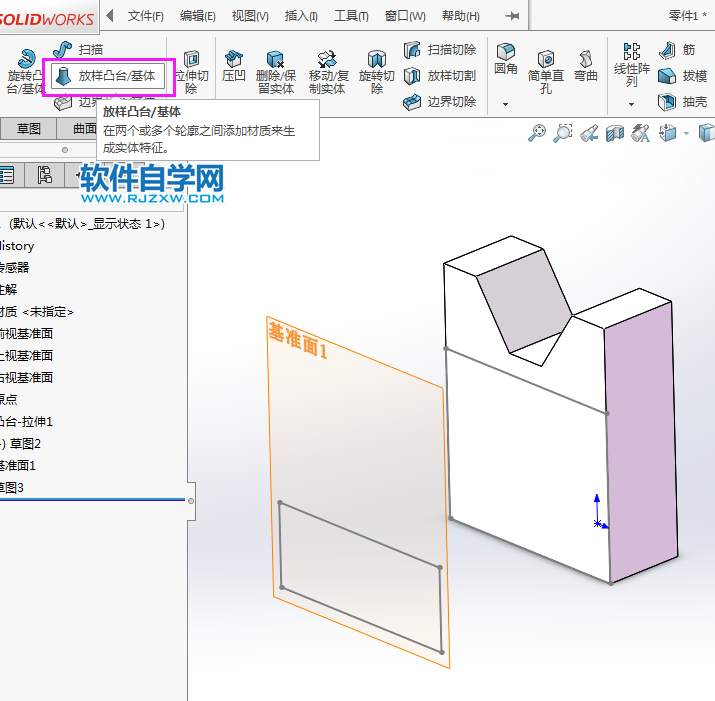Click the Move/Copy Bodies (移动/复制实体) tool
This screenshot has width=715, height=701.
(328, 72)
